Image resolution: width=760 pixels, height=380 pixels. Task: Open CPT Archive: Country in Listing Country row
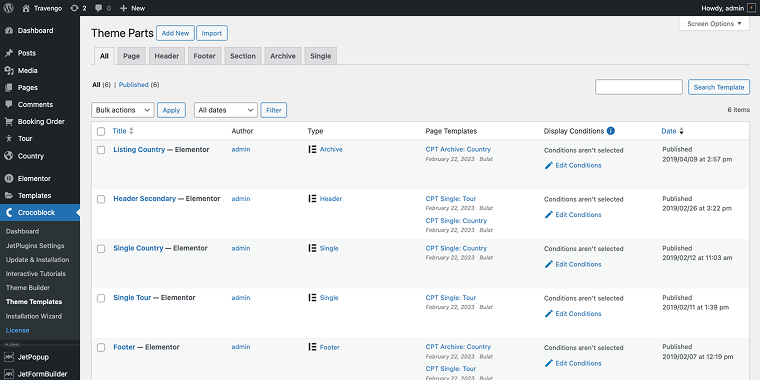pyautogui.click(x=458, y=149)
